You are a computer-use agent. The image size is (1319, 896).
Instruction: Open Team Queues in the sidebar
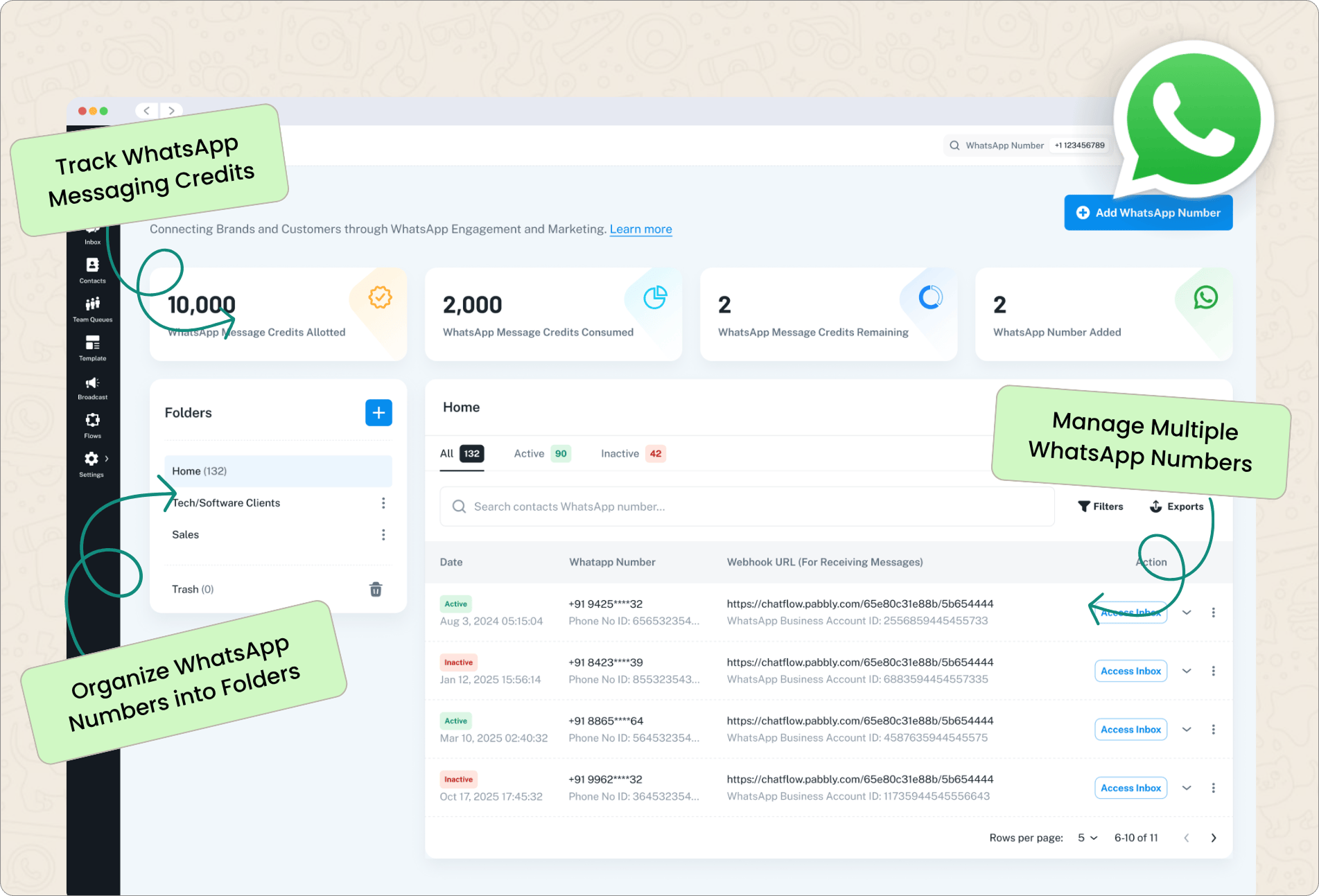92,309
